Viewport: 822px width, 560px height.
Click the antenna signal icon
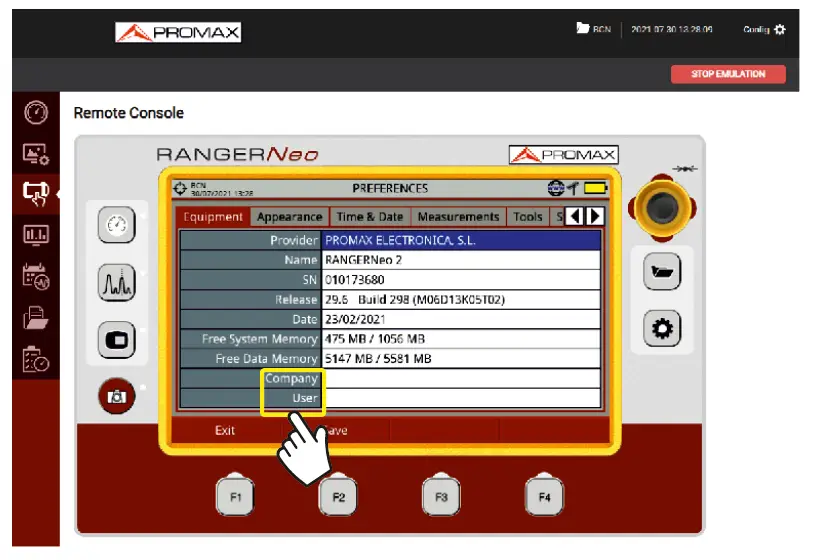click(x=572, y=188)
